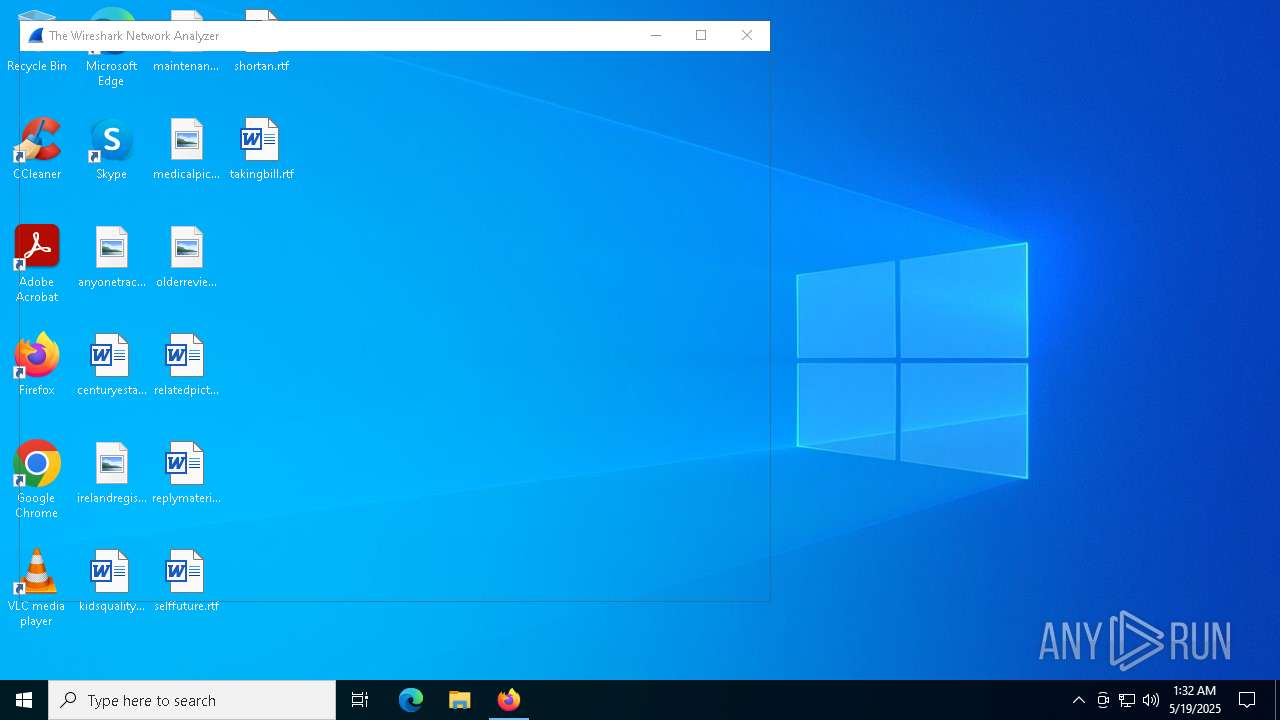
Task: Open the Google Chrome desktop shortcut
Action: [x=37, y=480]
